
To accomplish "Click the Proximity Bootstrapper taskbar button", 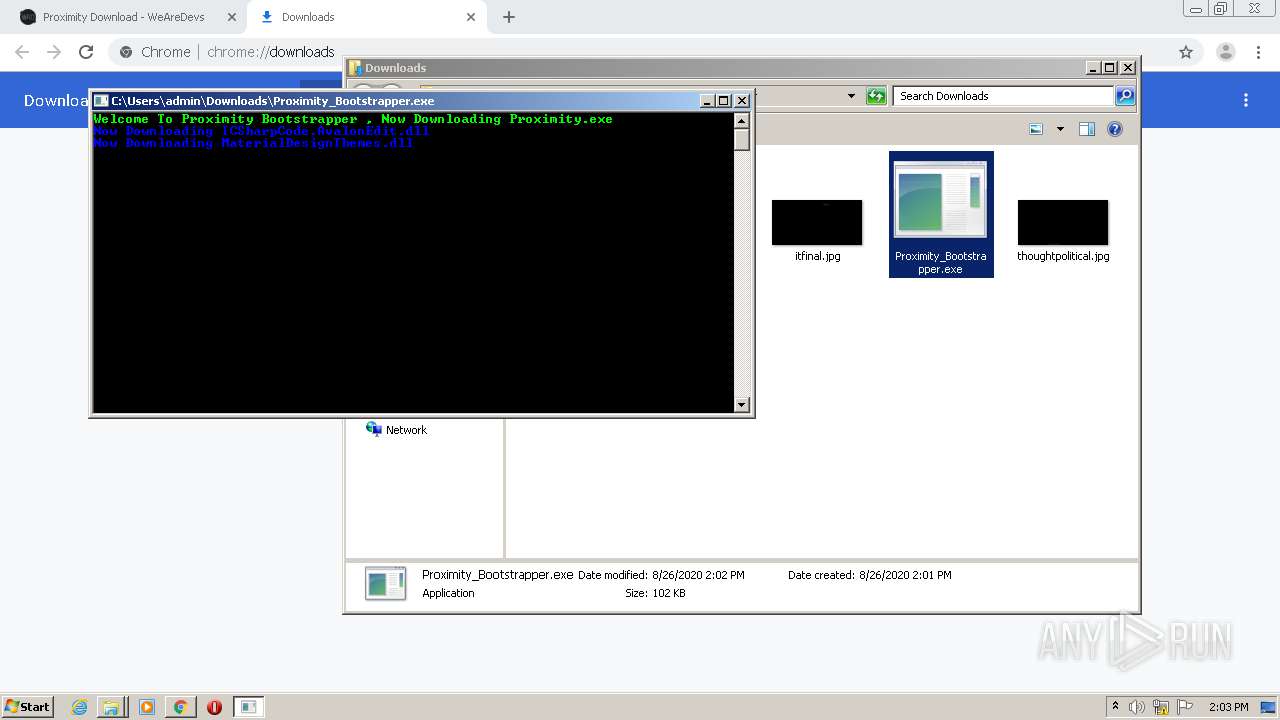I will [249, 707].
